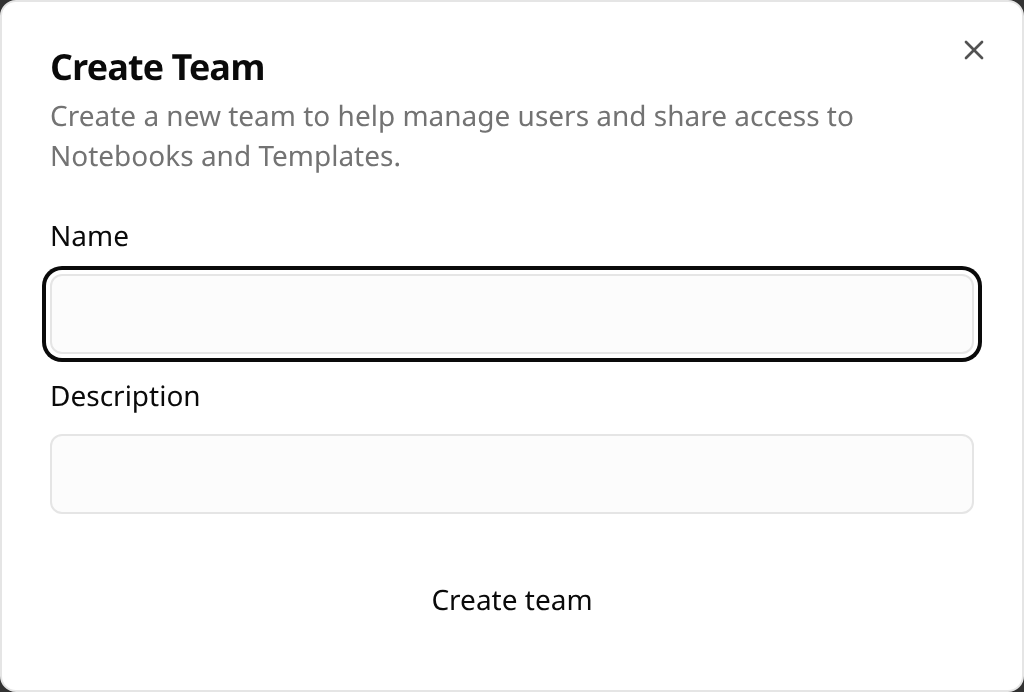This screenshot has width=1024, height=692.
Task: Dismiss the dialog using the X icon
Action: 973,50
